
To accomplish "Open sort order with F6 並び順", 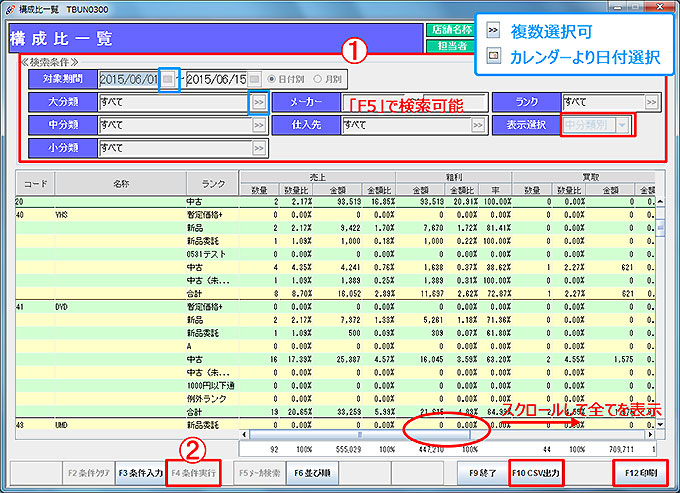I will click(x=312, y=473).
